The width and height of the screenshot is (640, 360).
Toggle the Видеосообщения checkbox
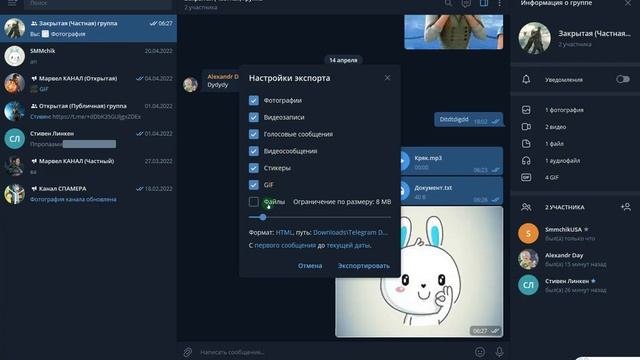[x=253, y=151]
